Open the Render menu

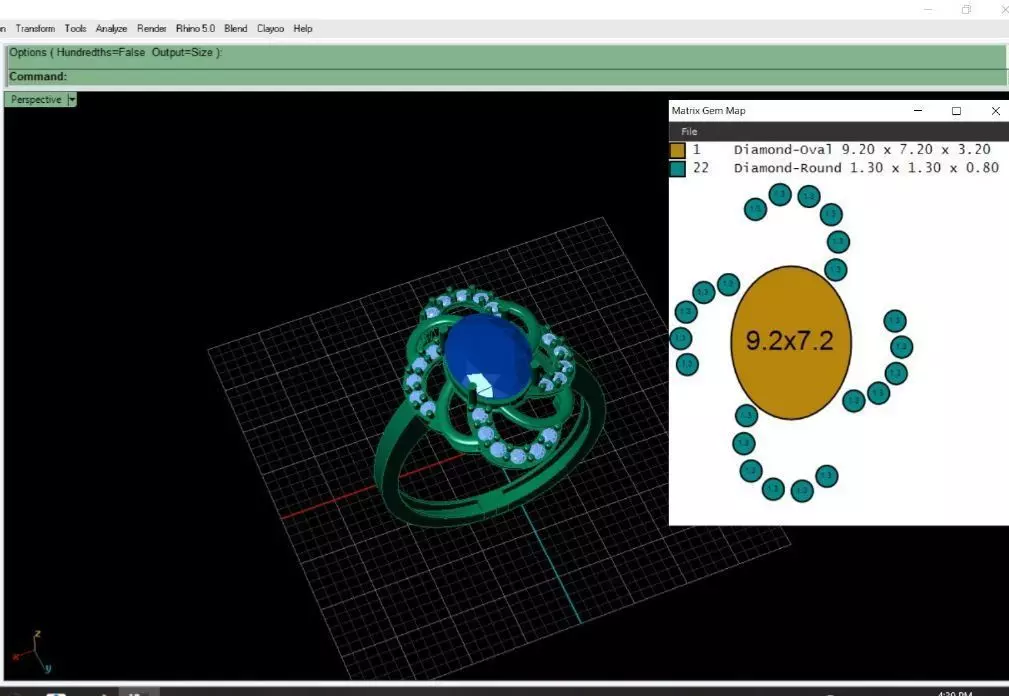152,28
